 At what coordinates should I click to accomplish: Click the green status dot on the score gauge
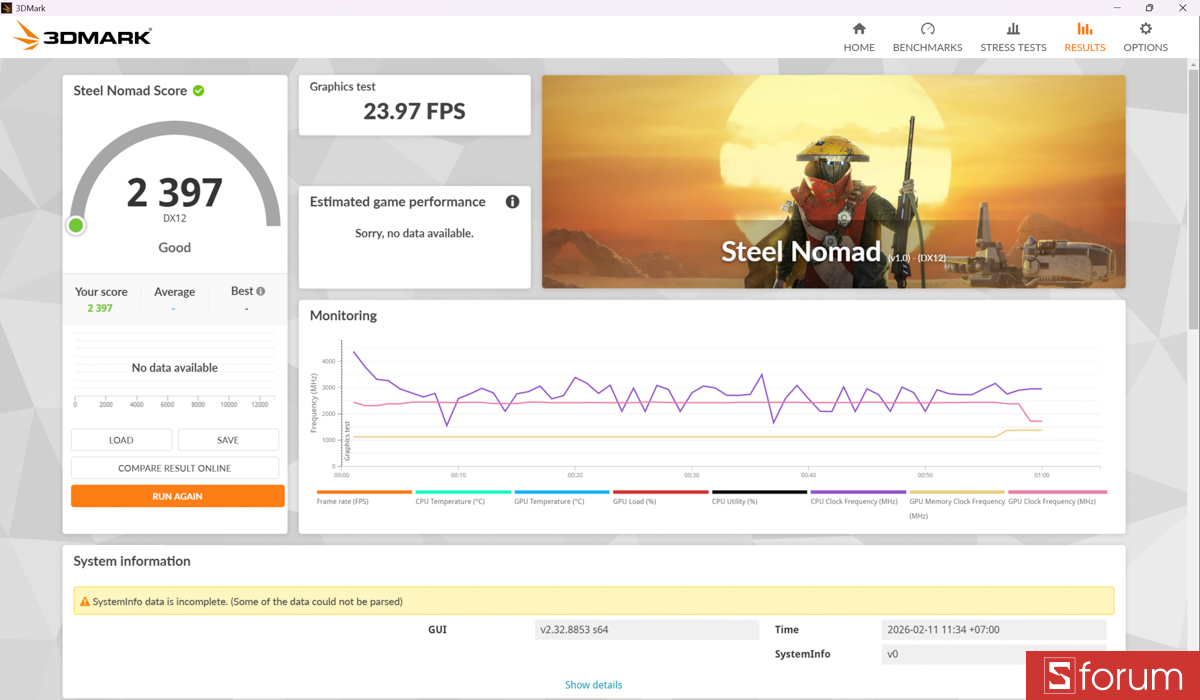[75, 225]
